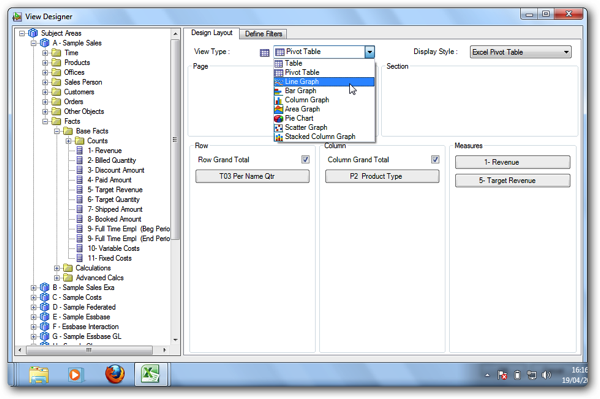The width and height of the screenshot is (600, 399).
Task: Open the Display Style dropdown
Action: pos(520,52)
